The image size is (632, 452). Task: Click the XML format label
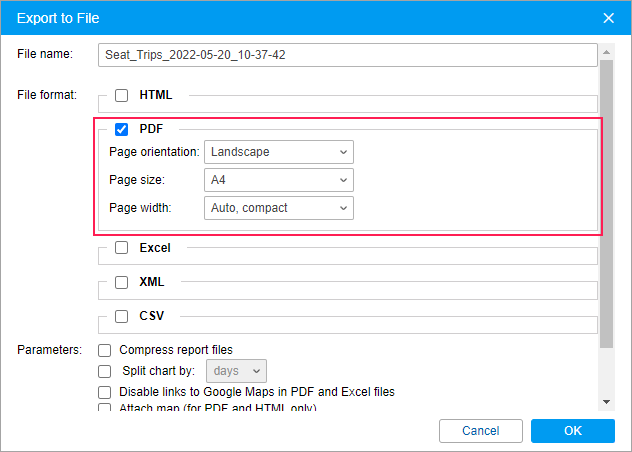tap(152, 282)
